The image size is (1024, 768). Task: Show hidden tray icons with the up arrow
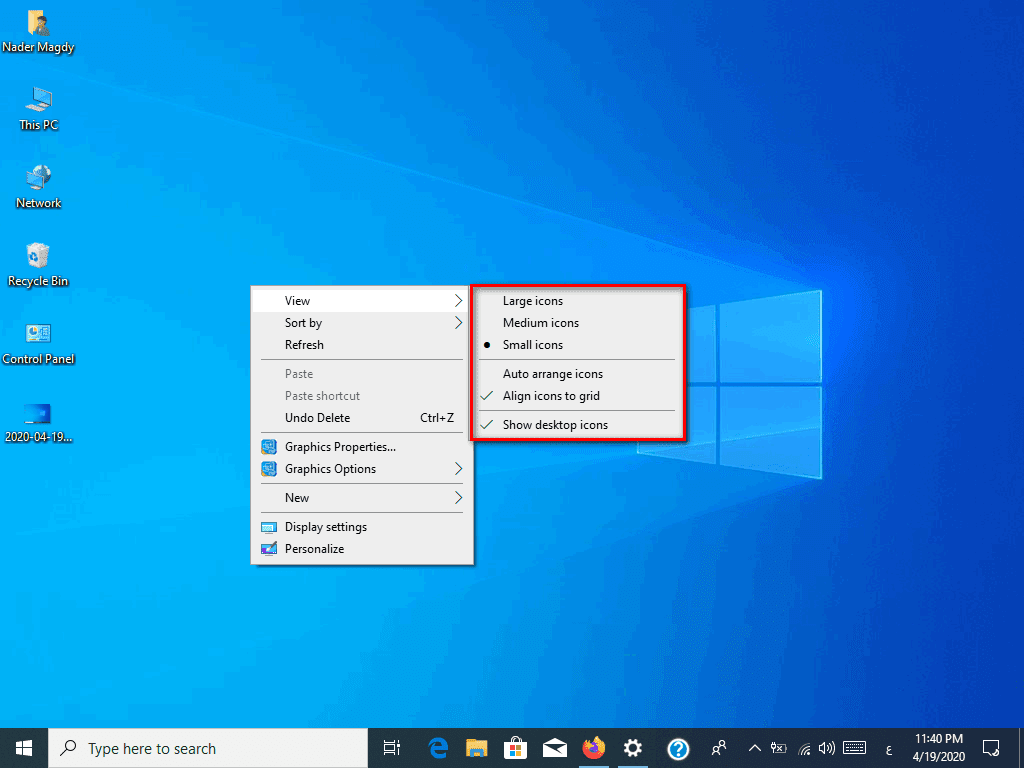(x=754, y=748)
